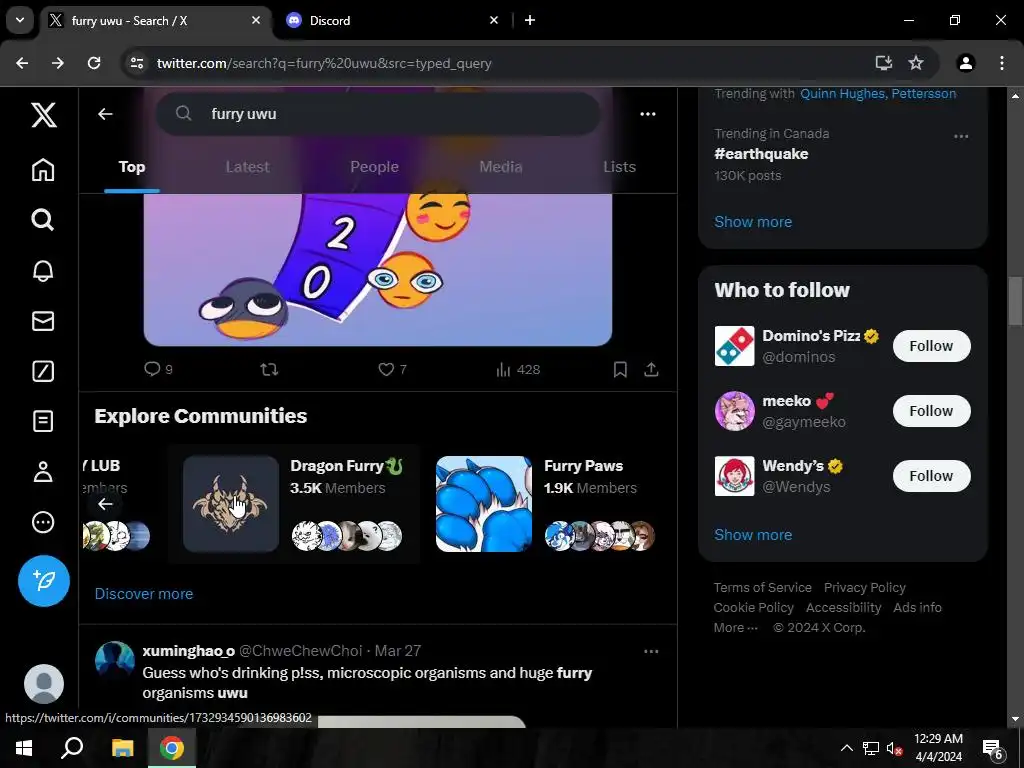Open Terms of Service link
1024x768 pixels.
click(763, 587)
